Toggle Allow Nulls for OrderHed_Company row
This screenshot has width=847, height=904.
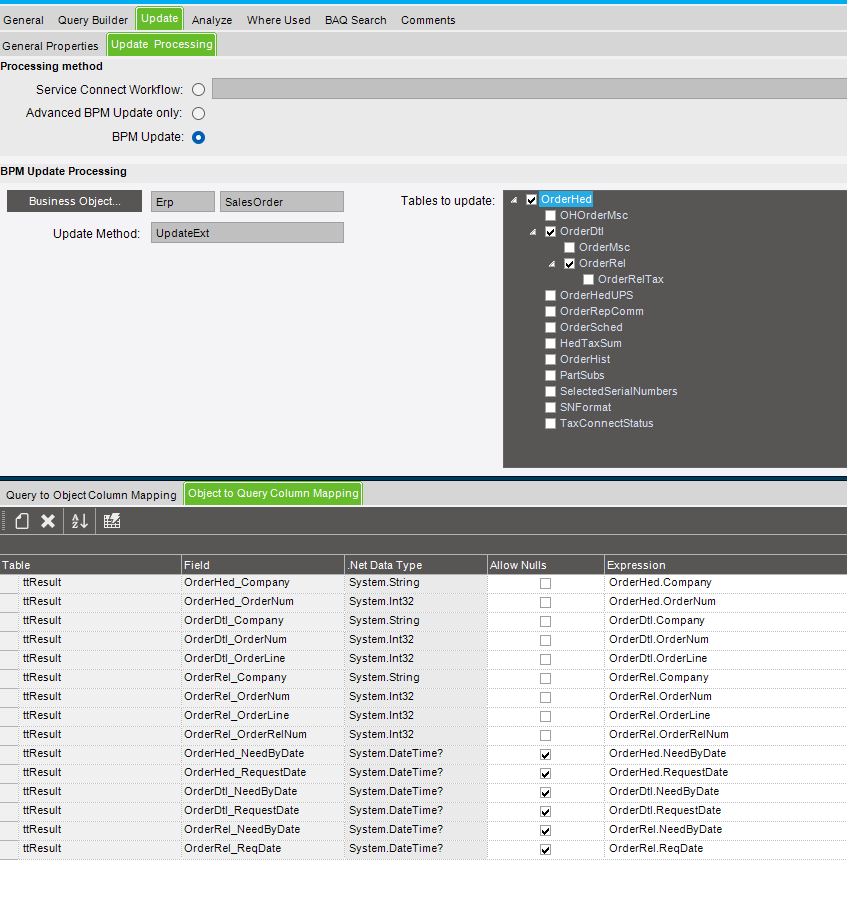[x=545, y=583]
